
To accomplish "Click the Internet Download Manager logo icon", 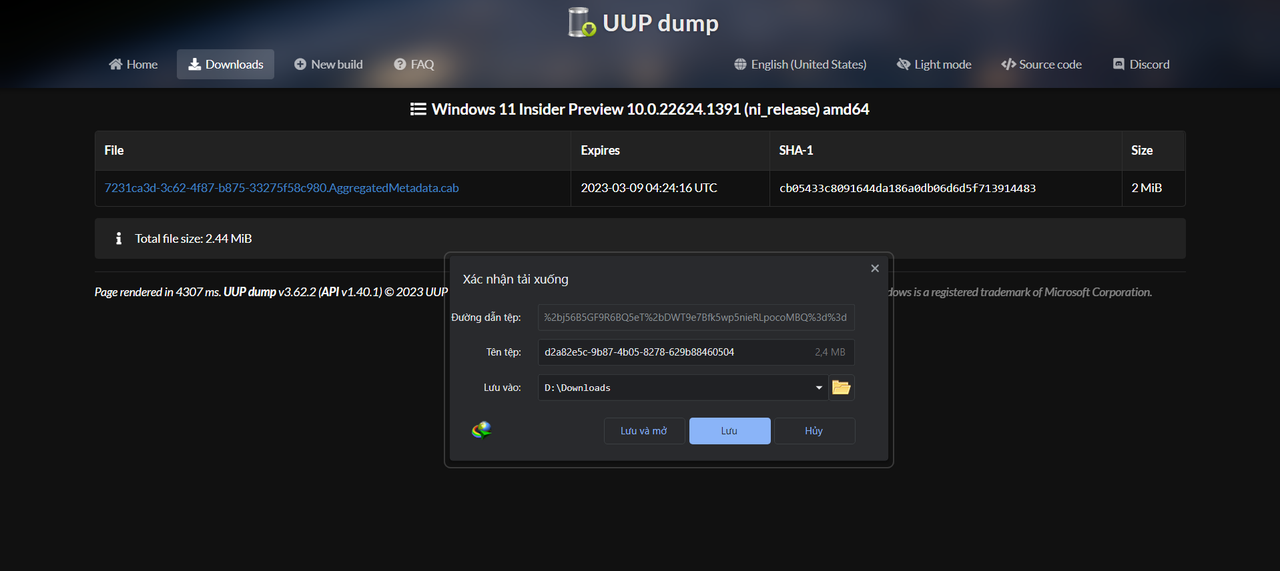I will pos(482,430).
